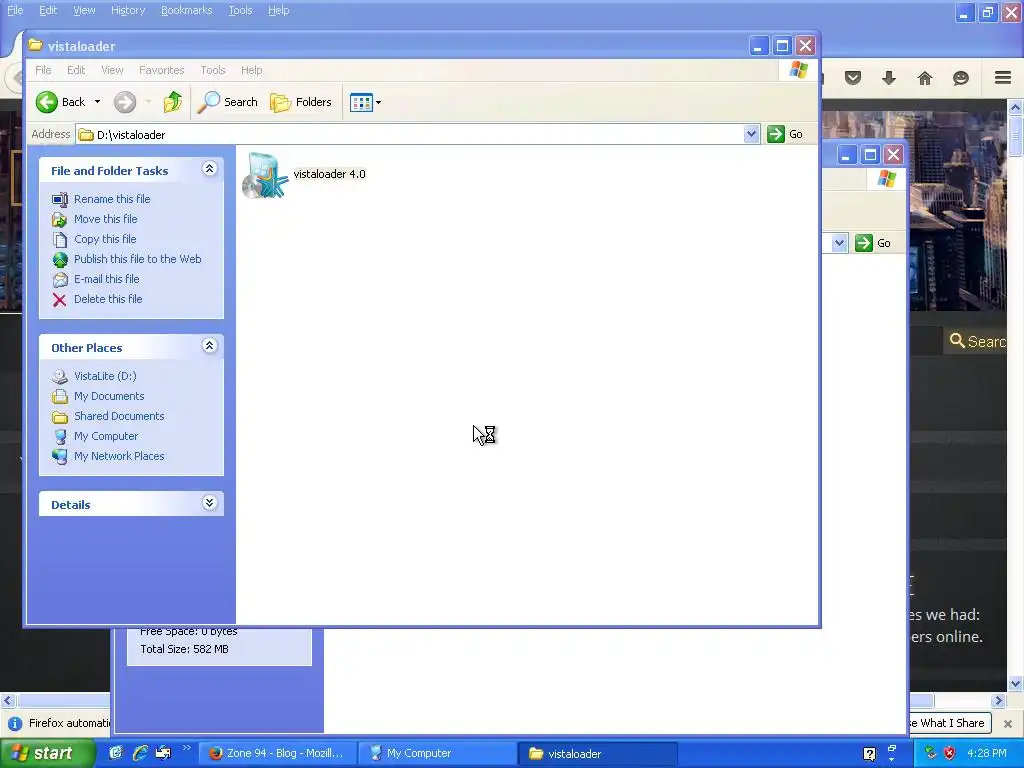Click the Go button in vistaloader window

pyautogui.click(x=785, y=134)
